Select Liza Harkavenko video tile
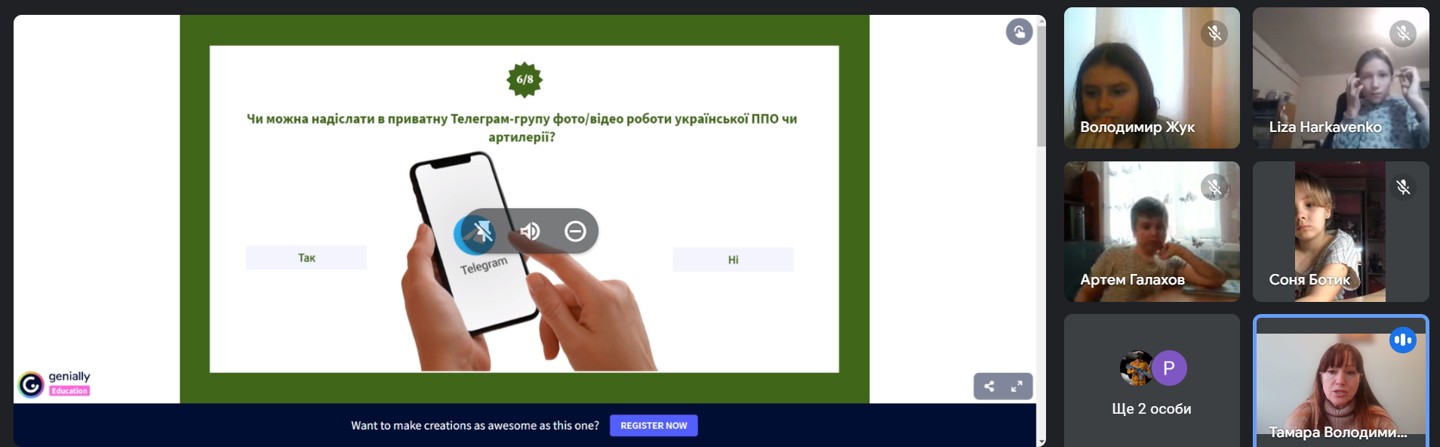The height and width of the screenshot is (447, 1440). tap(1341, 78)
